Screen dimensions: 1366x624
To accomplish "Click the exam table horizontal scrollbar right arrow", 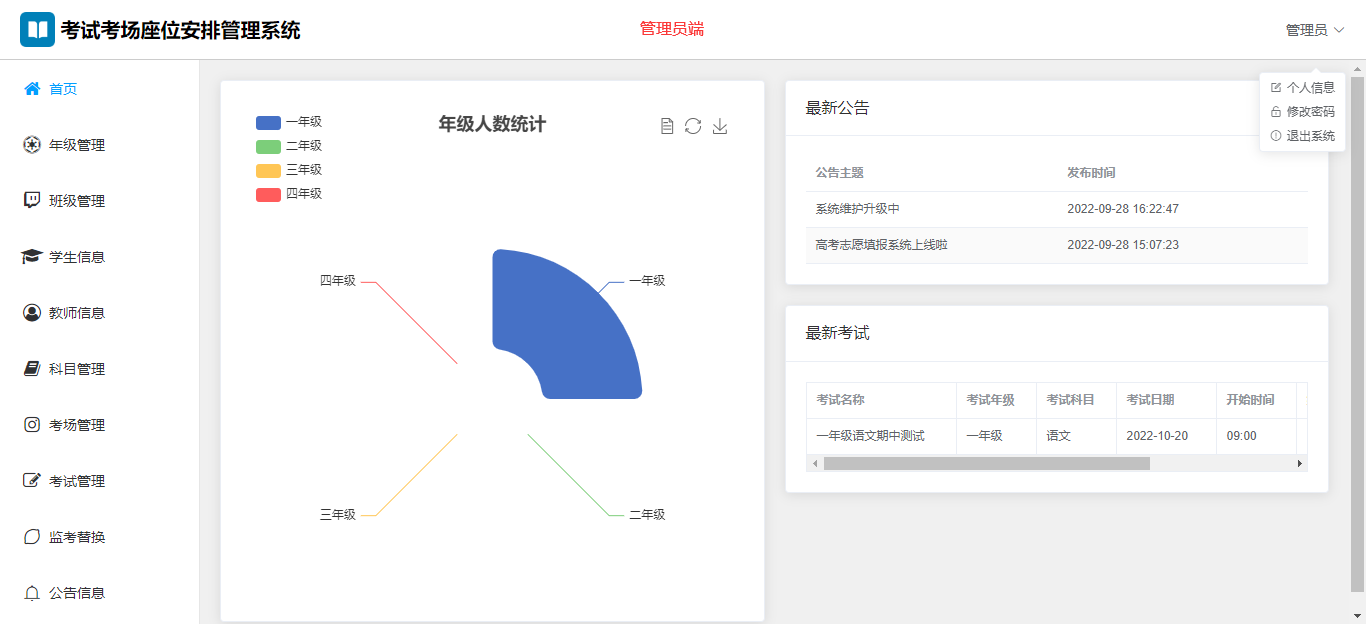I will [x=1300, y=464].
